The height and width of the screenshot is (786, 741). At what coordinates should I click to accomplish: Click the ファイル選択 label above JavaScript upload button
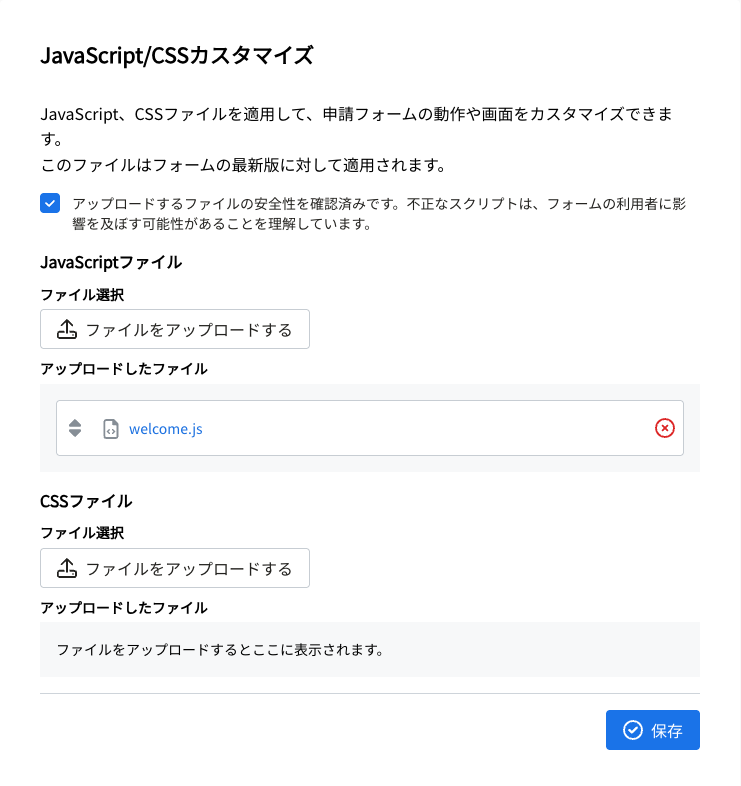point(82,295)
